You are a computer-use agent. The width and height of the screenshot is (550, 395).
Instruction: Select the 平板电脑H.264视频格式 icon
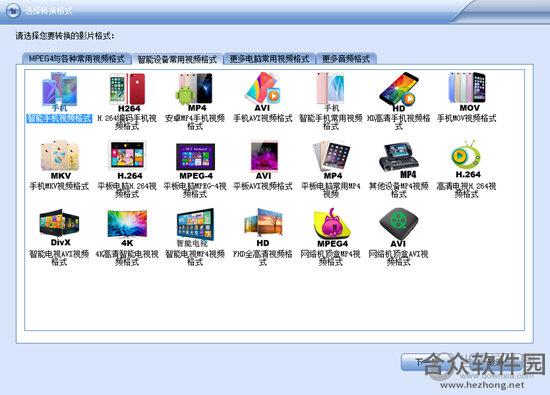click(127, 160)
